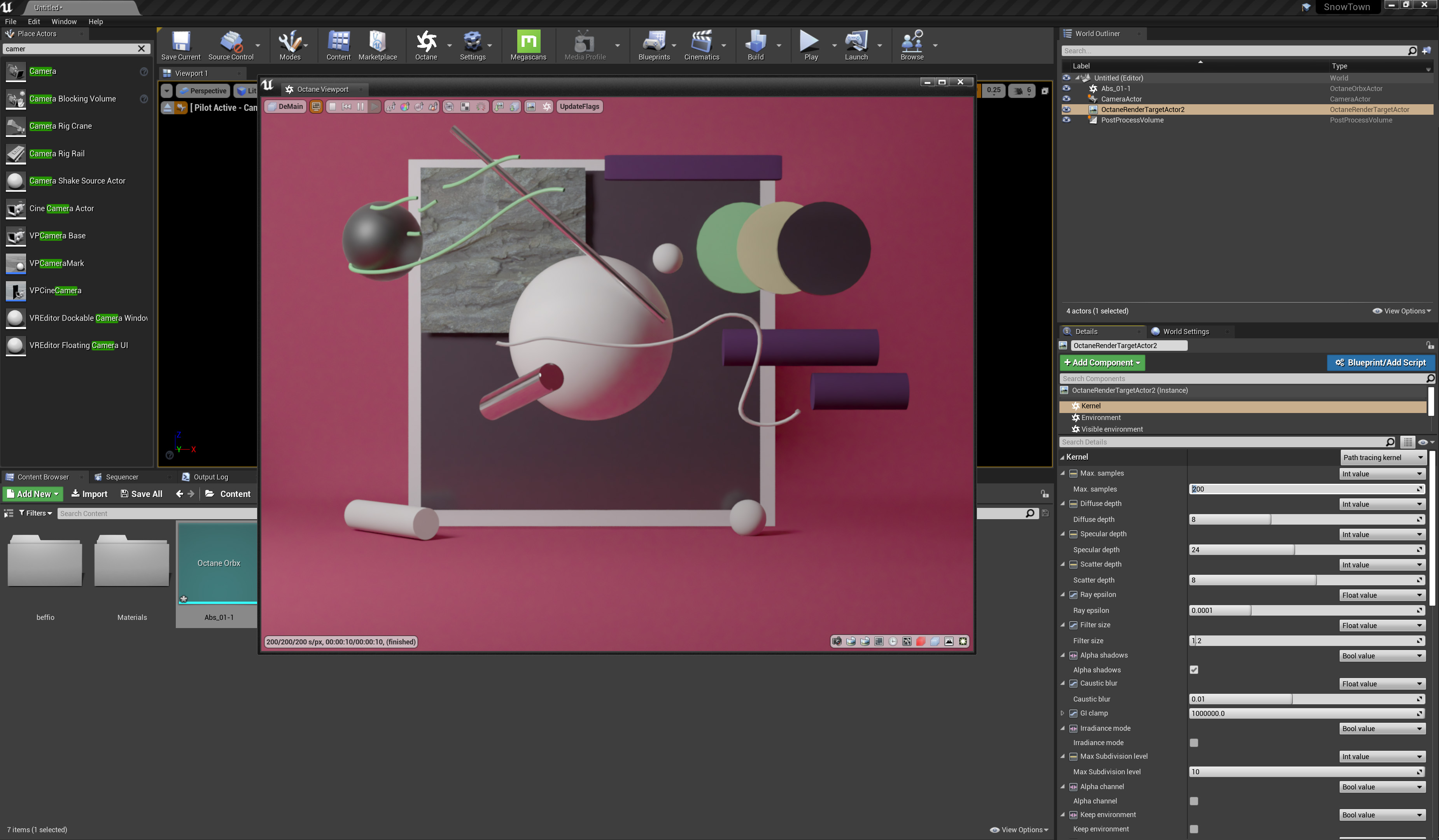The height and width of the screenshot is (840, 1439).
Task: Stop rendering in Octane Viewport
Action: pos(333,107)
